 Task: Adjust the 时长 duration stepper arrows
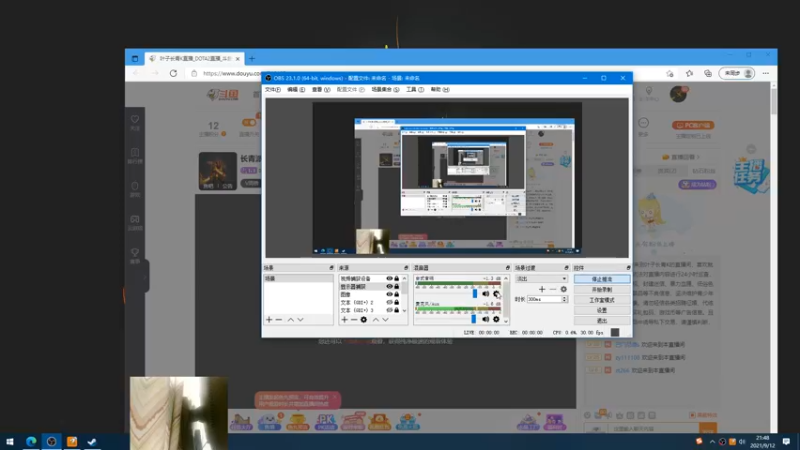(564, 299)
